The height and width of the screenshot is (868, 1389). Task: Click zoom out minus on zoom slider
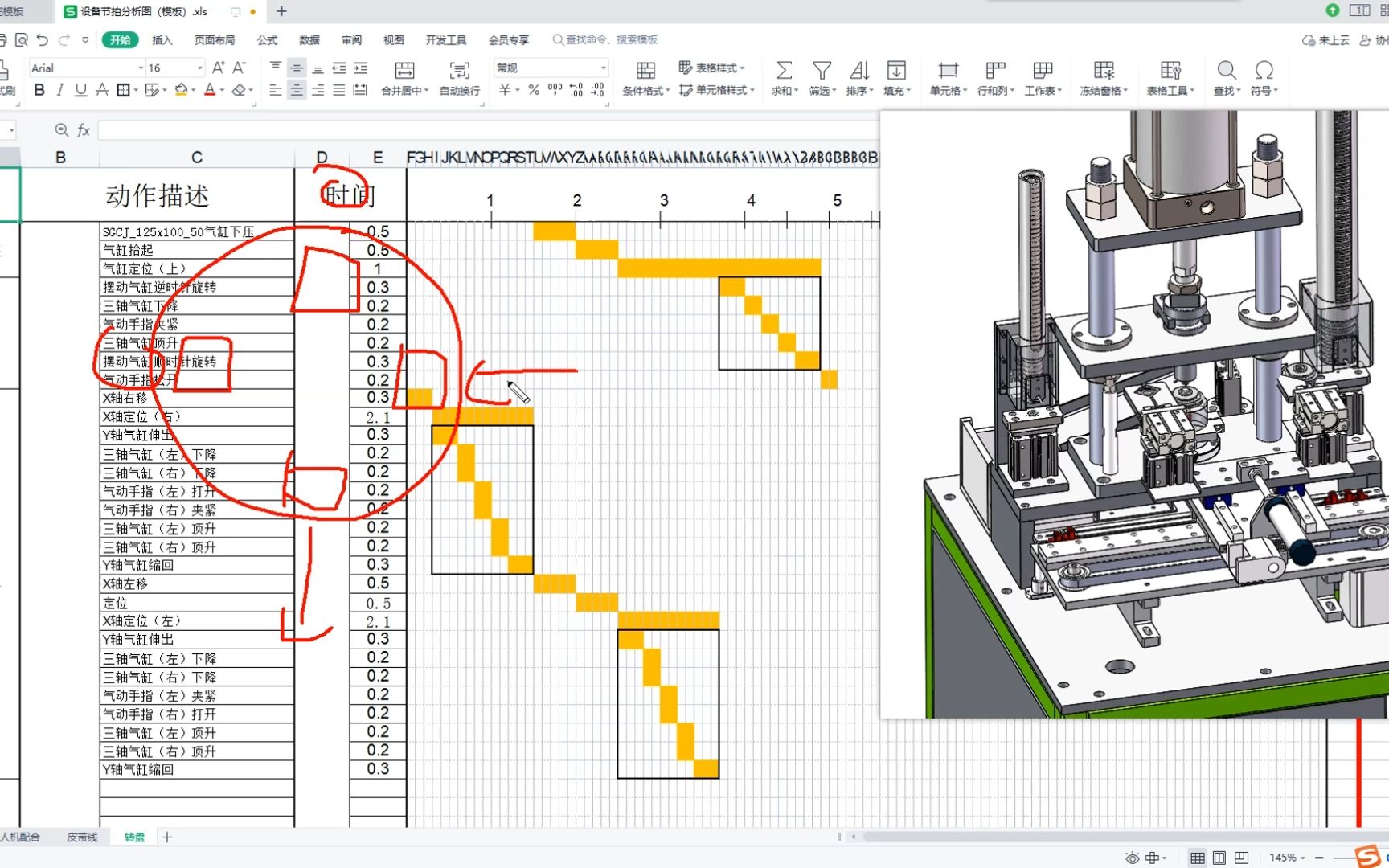point(1319,858)
